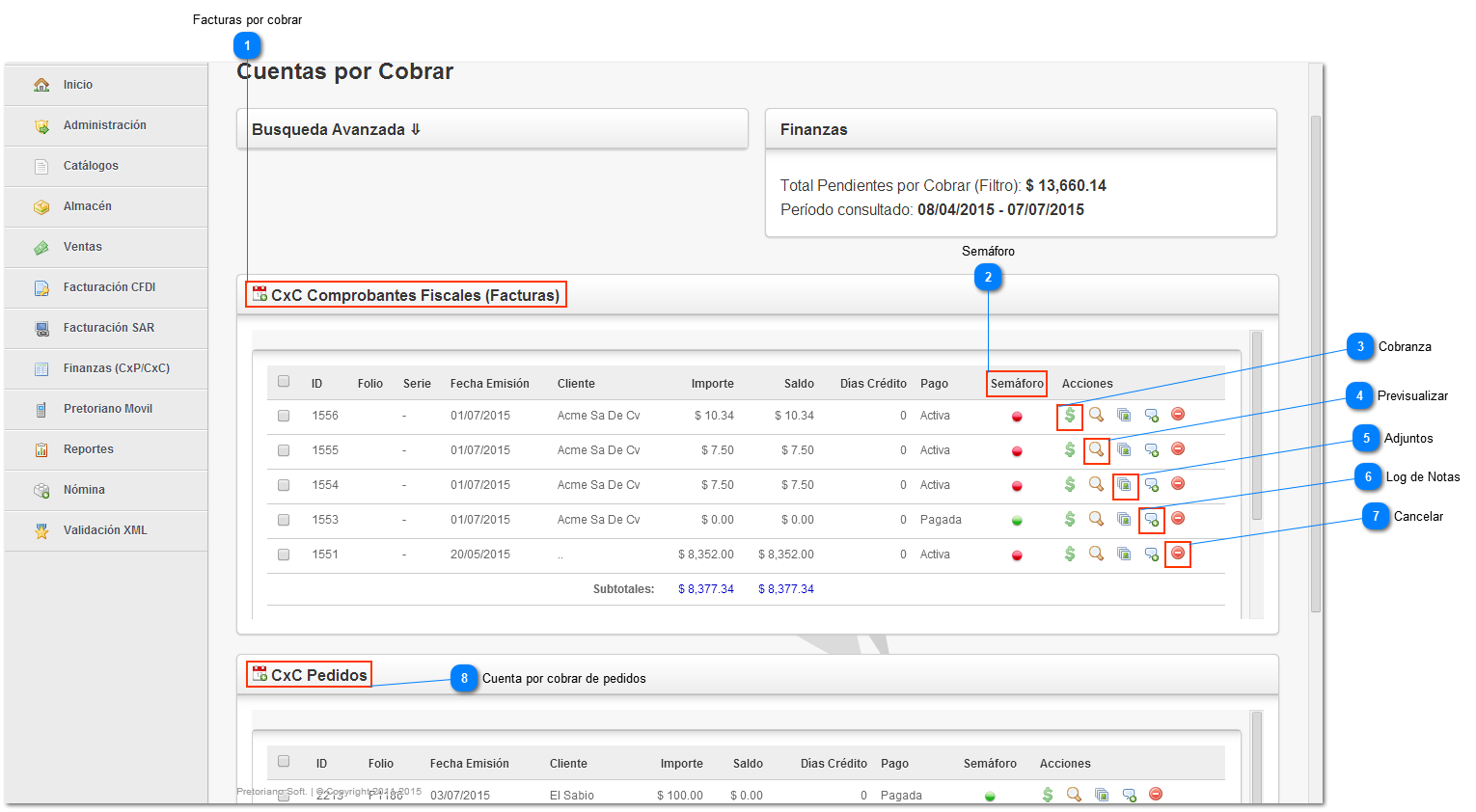Open Facturación CFDI menu
This screenshot has width=1476, height=812.
tap(106, 287)
